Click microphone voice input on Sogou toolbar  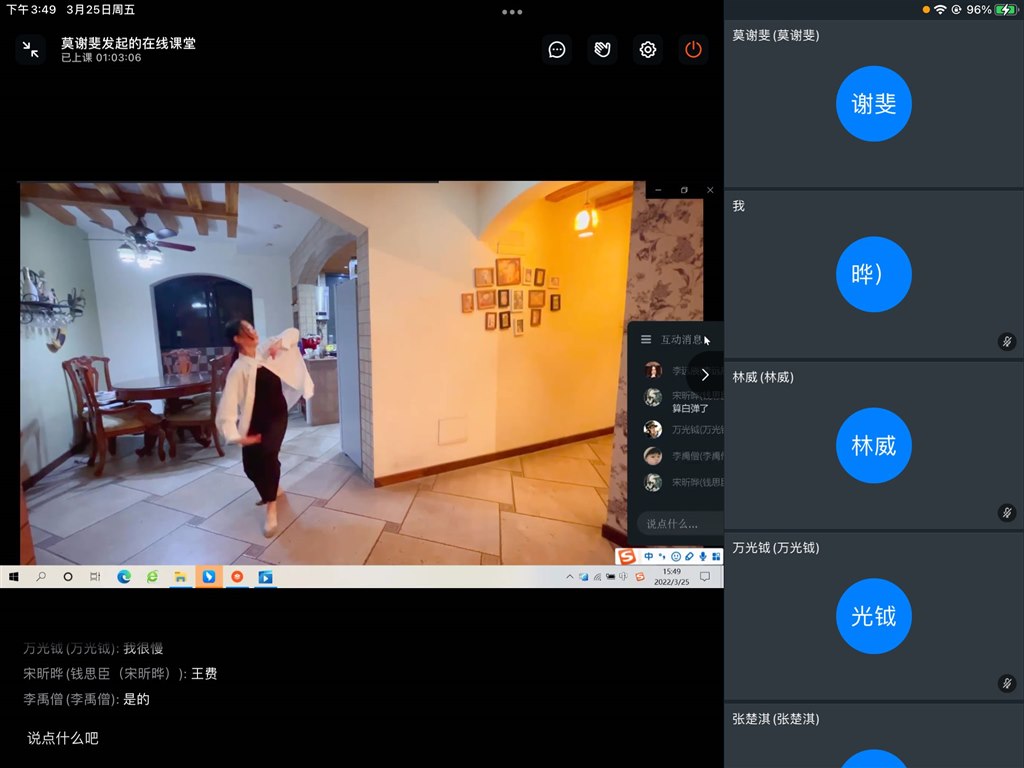(x=703, y=556)
